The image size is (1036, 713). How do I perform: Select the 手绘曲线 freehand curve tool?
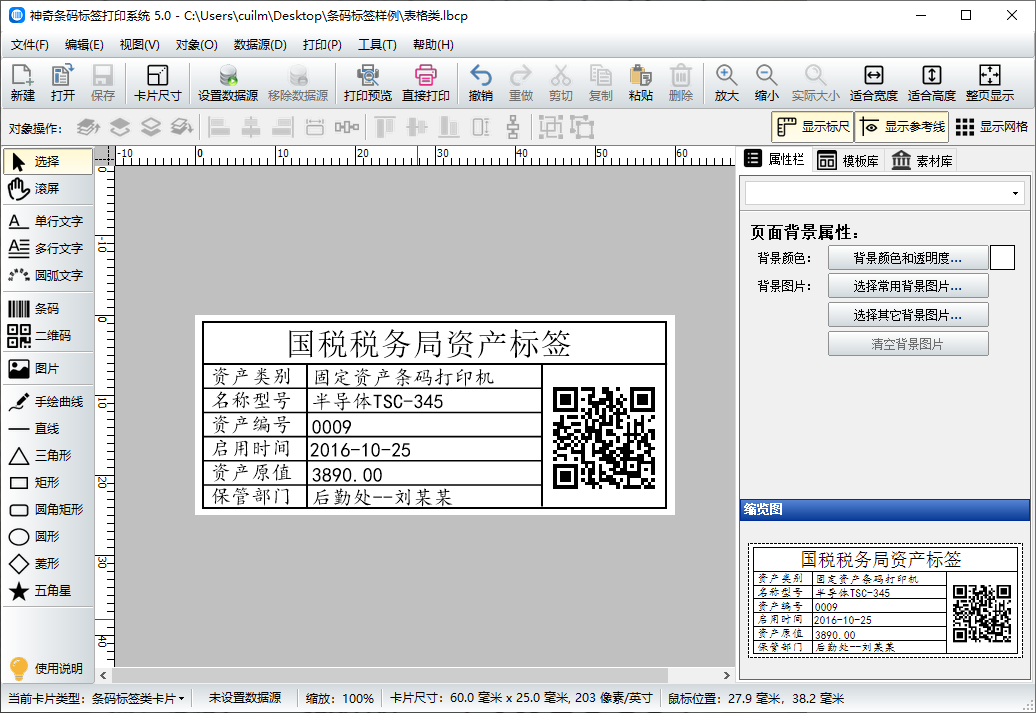[48, 402]
